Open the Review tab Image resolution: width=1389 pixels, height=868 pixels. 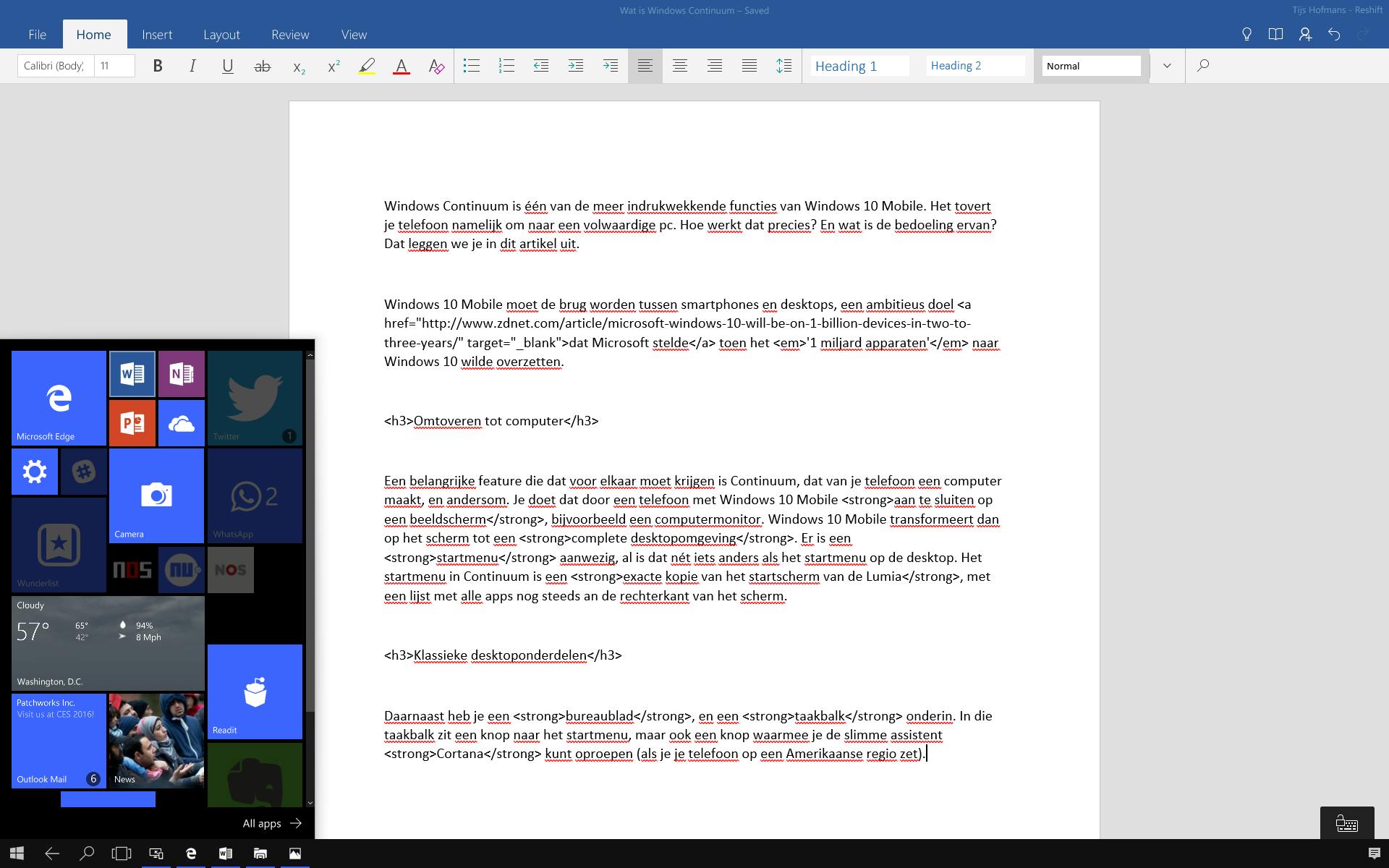click(290, 34)
